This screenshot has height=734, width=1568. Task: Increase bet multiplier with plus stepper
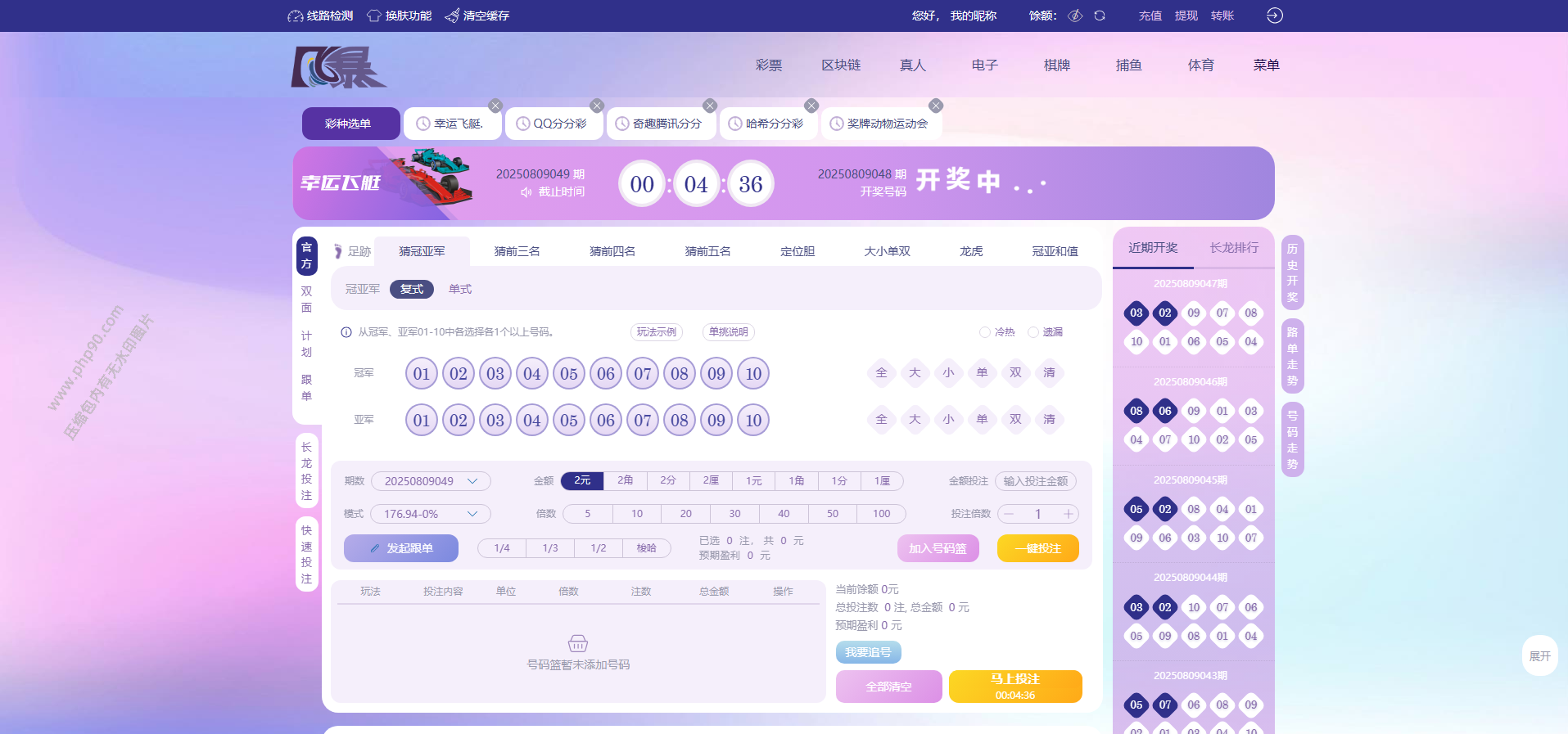click(x=1069, y=514)
